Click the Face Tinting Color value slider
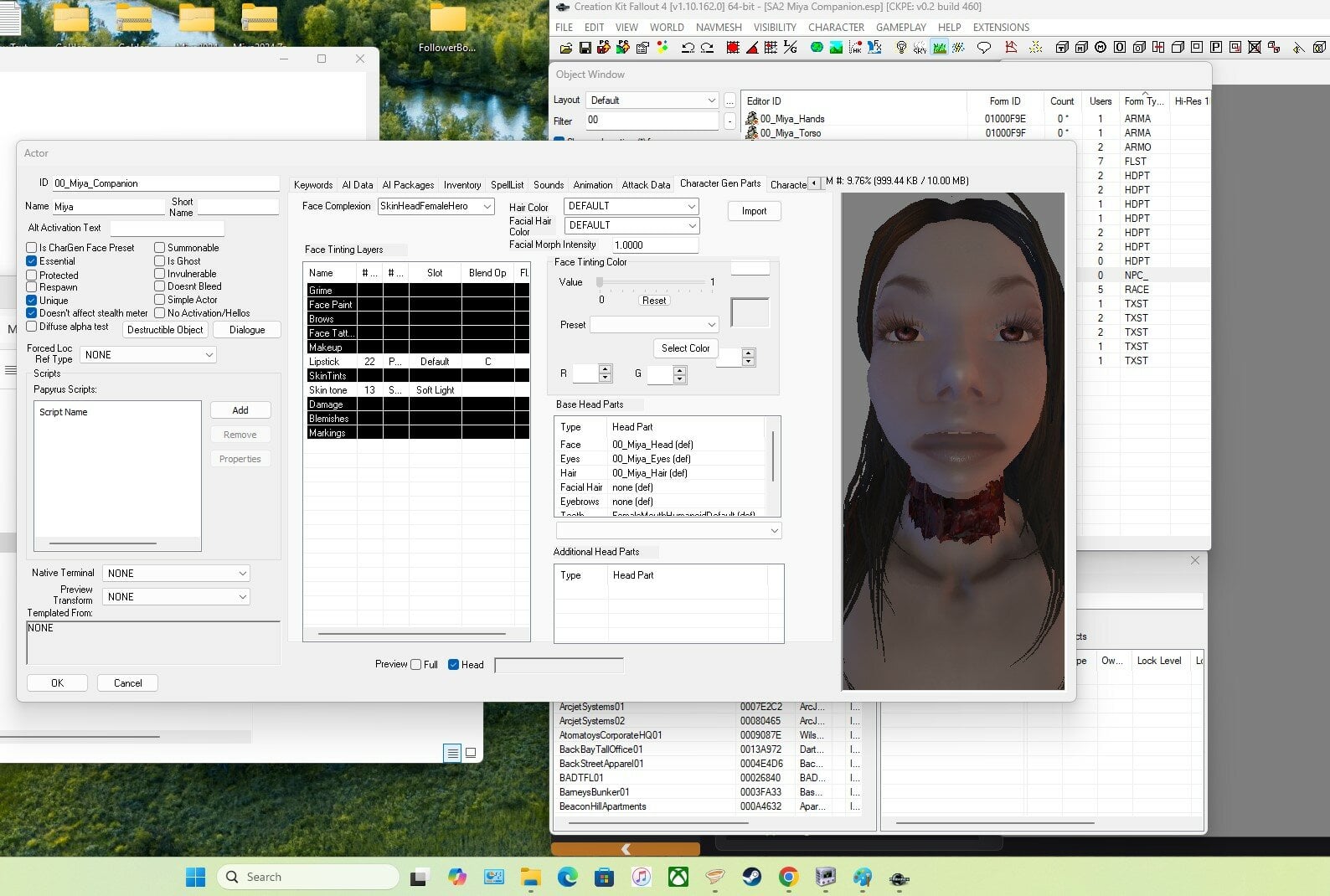Viewport: 1330px width, 896px height. pos(652,282)
